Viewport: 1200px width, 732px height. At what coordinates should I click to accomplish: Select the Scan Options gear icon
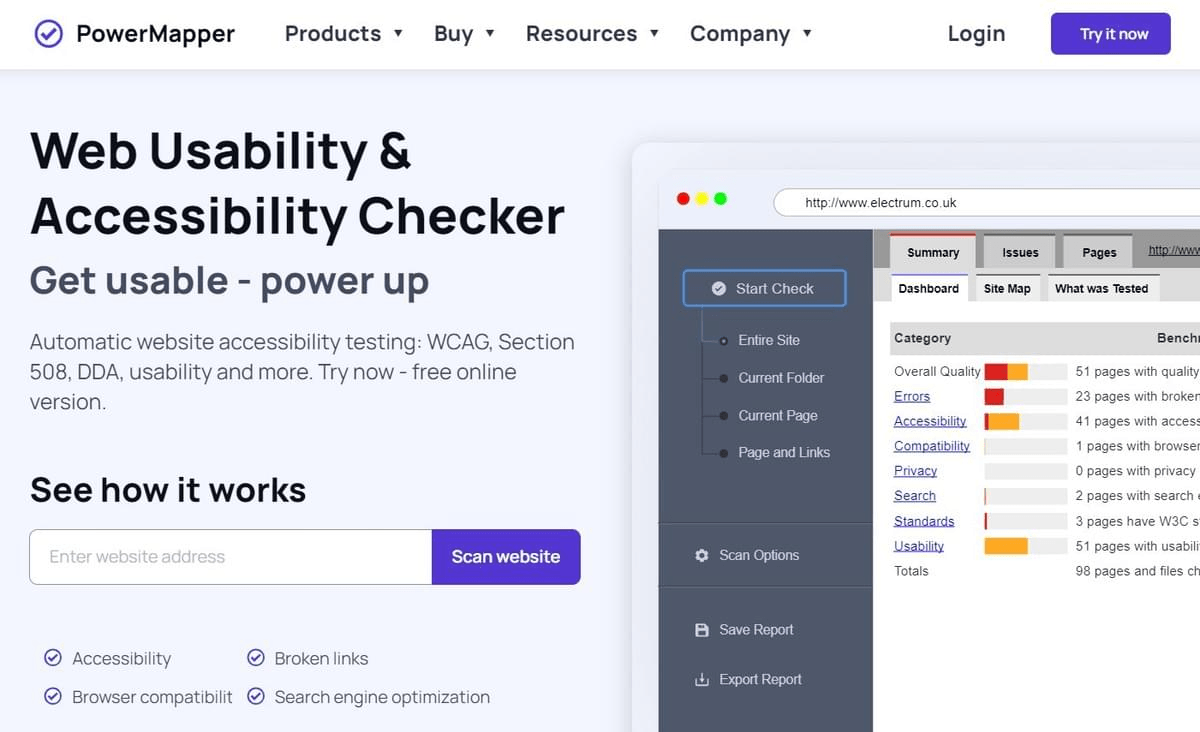point(701,555)
